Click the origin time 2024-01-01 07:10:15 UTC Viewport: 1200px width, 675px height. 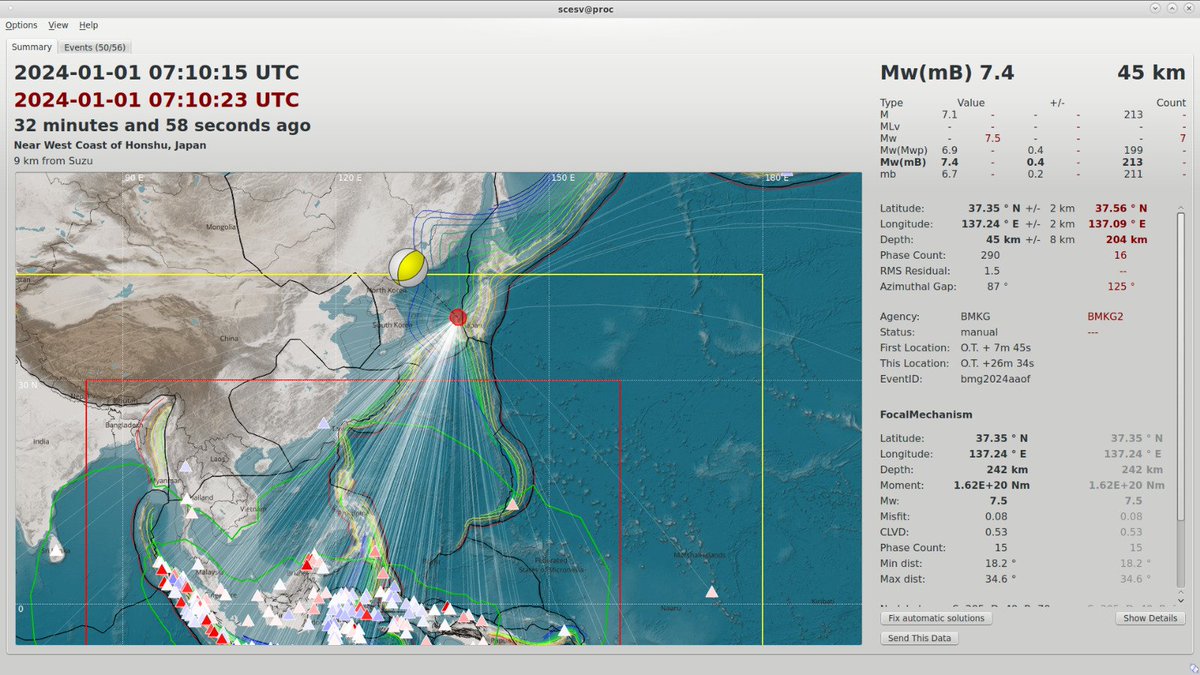point(156,73)
